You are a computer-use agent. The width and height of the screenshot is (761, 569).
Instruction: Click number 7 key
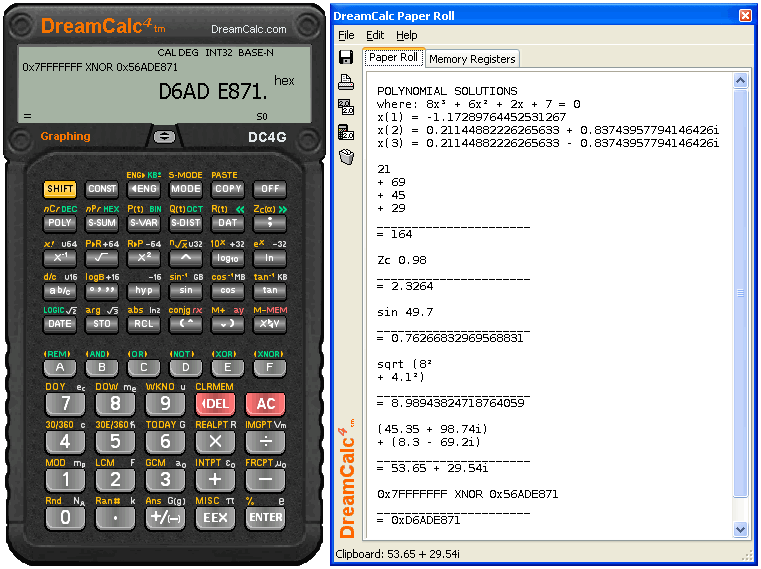pos(65,403)
